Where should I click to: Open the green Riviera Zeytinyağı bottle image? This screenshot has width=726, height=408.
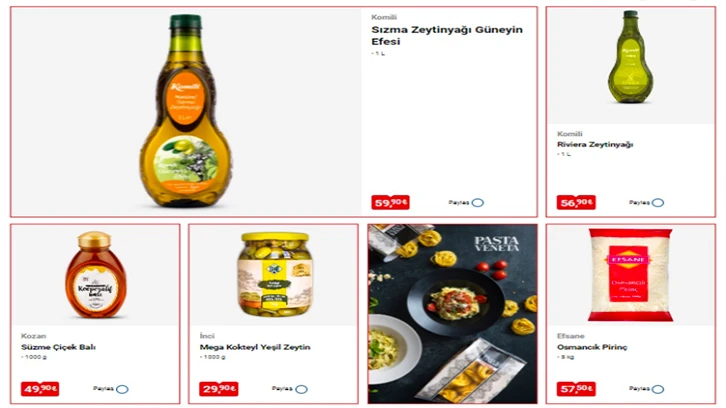tap(630, 56)
